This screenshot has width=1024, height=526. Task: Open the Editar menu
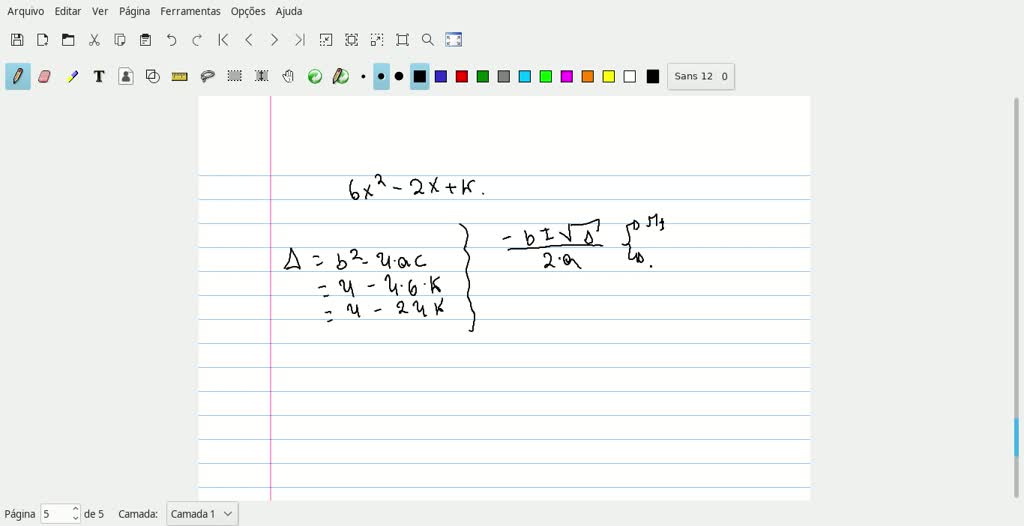(x=68, y=11)
